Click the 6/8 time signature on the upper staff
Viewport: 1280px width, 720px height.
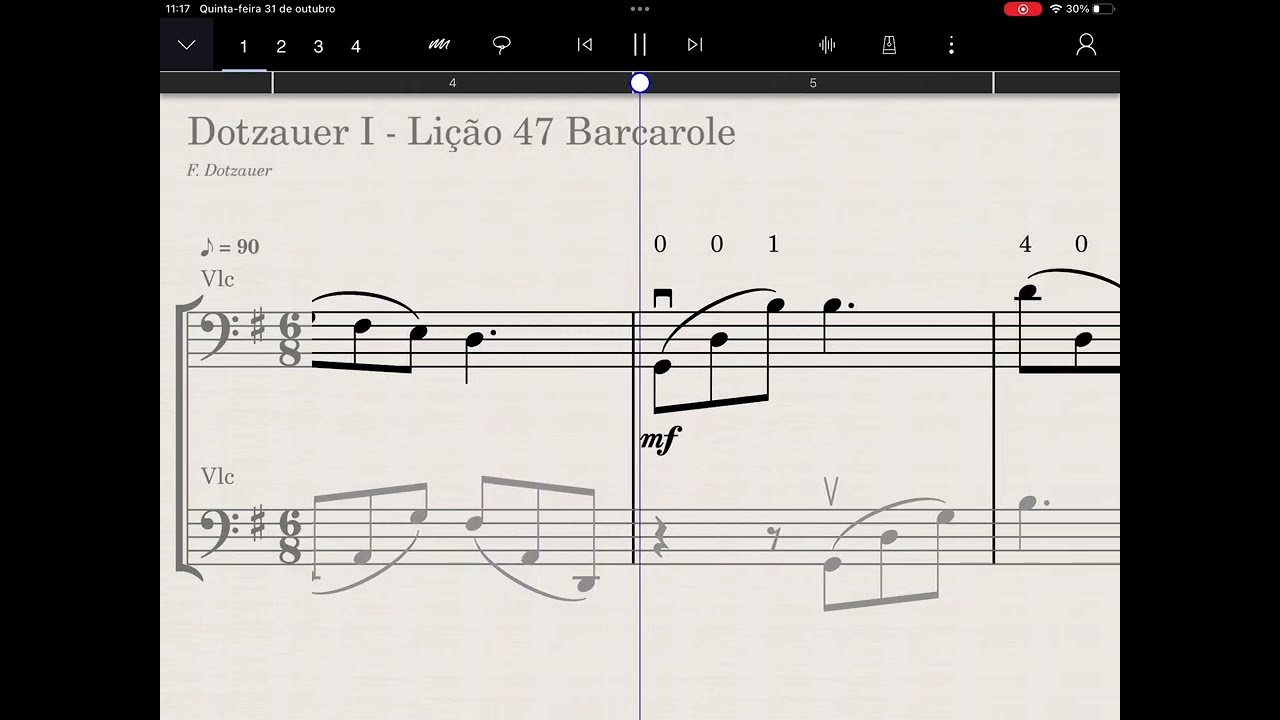[289, 339]
